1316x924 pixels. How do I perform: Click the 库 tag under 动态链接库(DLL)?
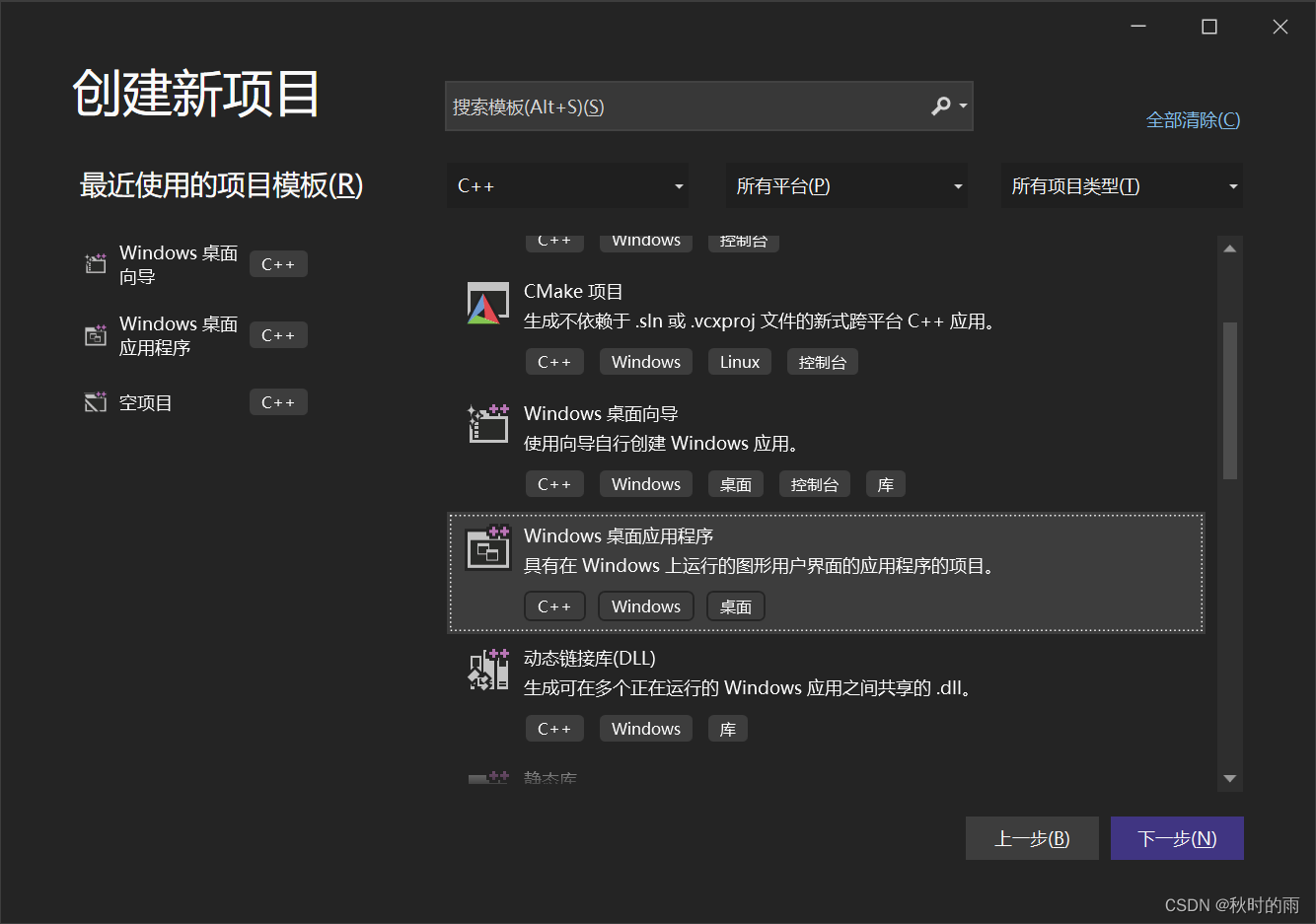pyautogui.click(x=727, y=728)
